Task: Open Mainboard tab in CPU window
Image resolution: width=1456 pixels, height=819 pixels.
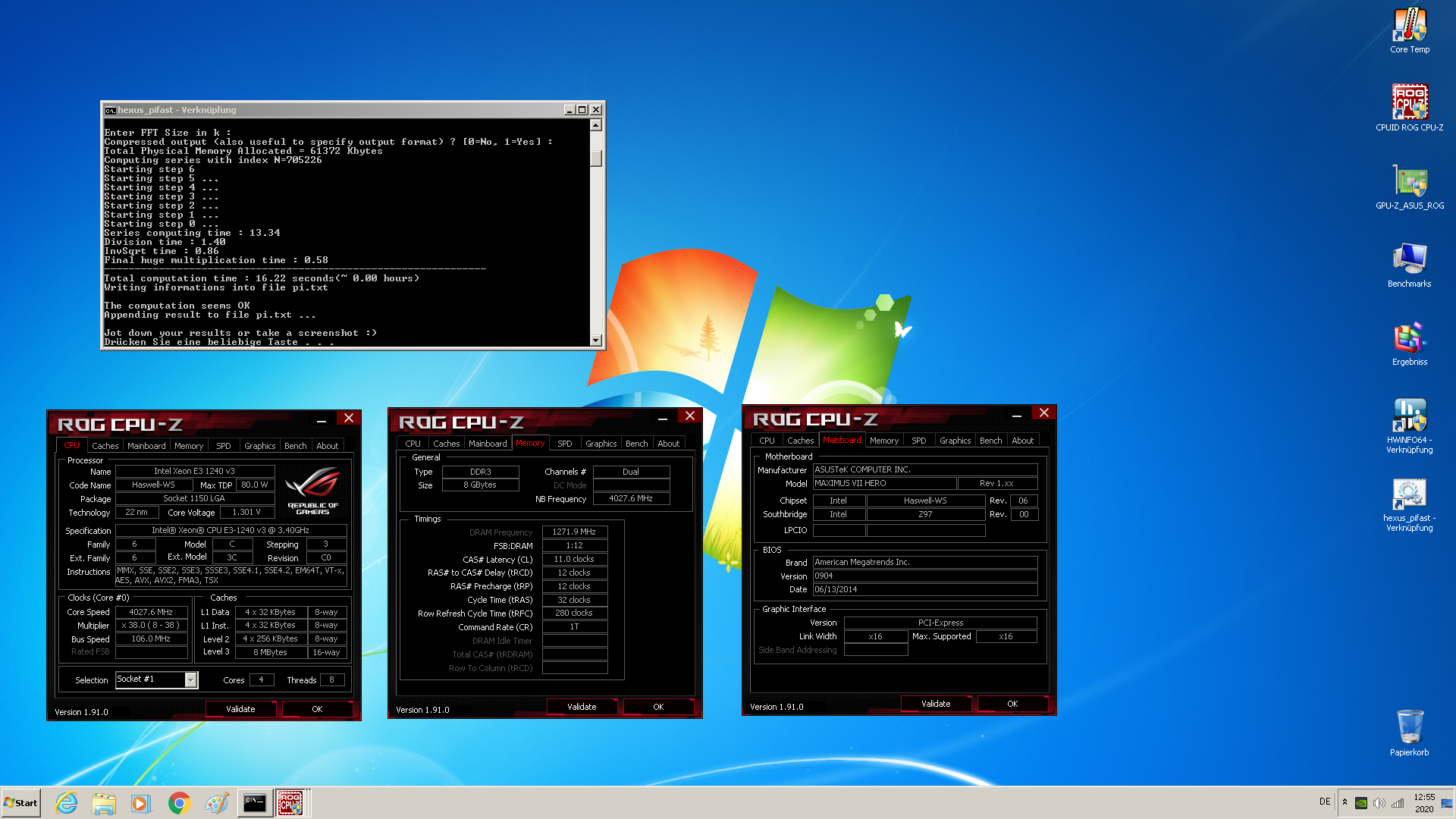Action: (x=146, y=446)
